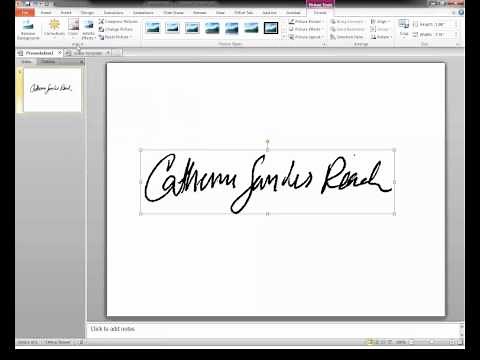The width and height of the screenshot is (480, 360).
Task: Click Bring Forward
Action: point(348,21)
